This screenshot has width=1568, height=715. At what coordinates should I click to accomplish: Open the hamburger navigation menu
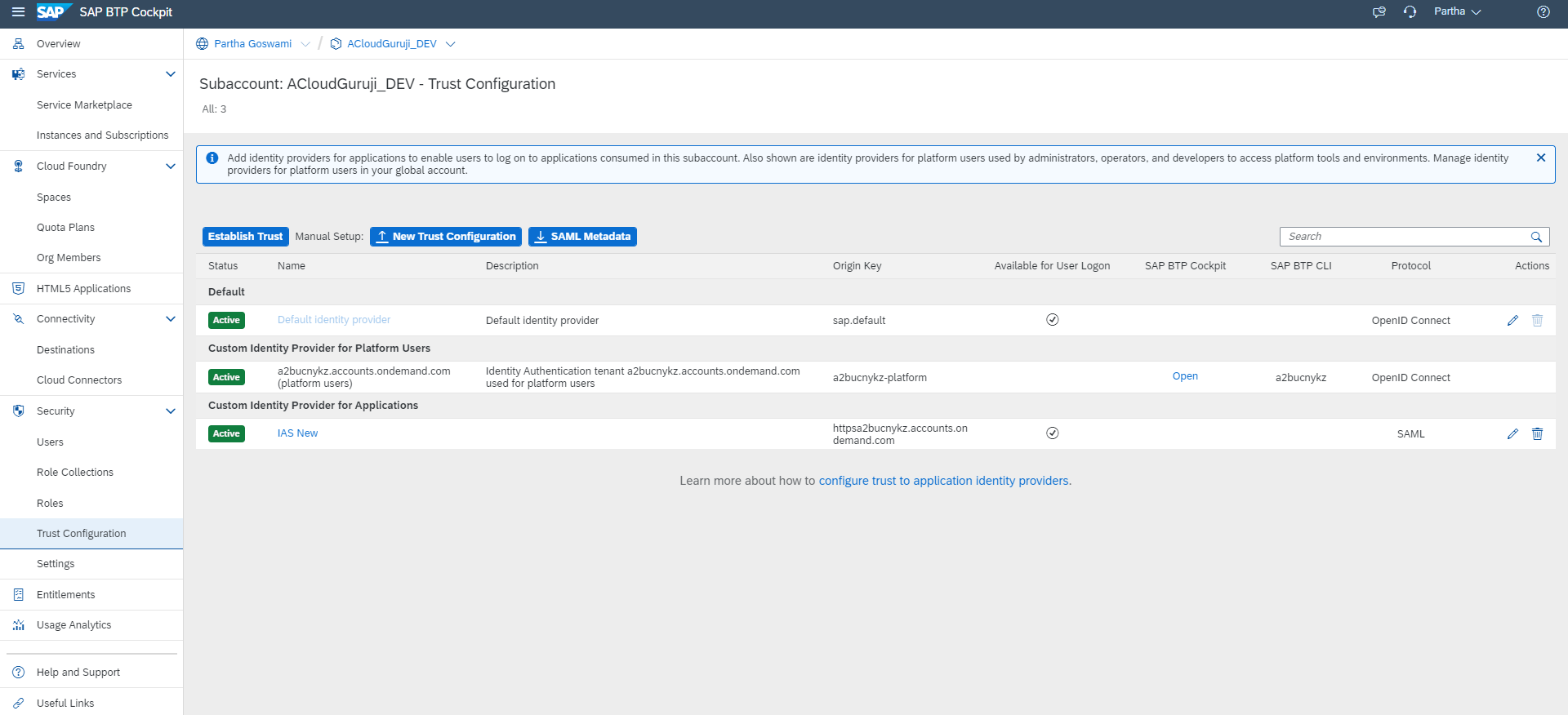(18, 12)
